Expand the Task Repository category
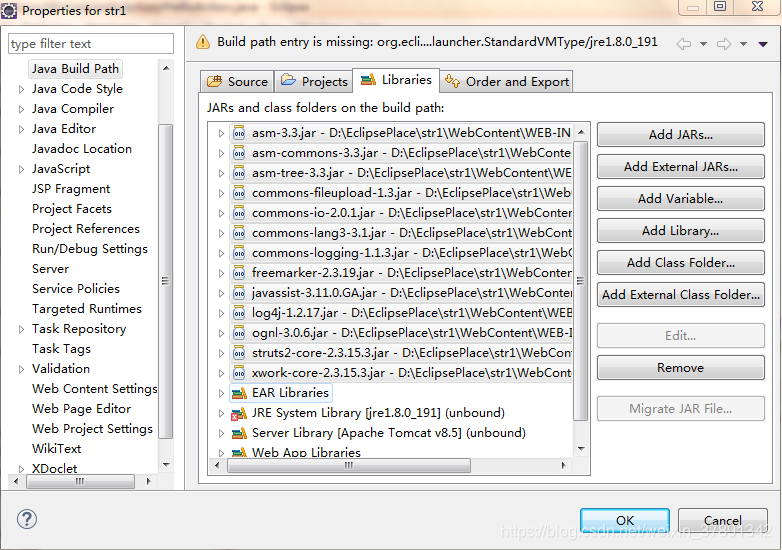 coord(21,329)
